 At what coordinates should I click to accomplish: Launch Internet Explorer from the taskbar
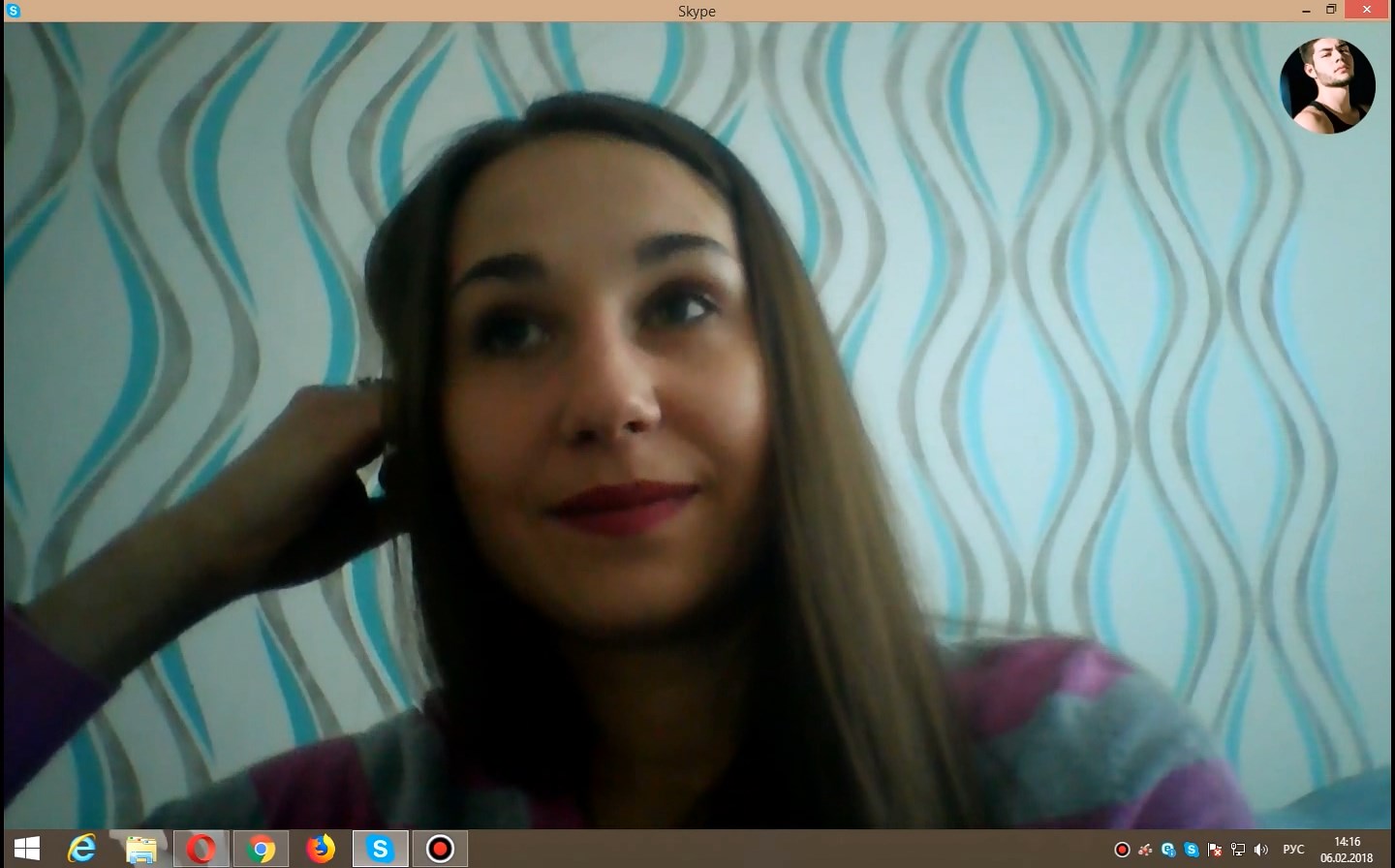[82, 850]
